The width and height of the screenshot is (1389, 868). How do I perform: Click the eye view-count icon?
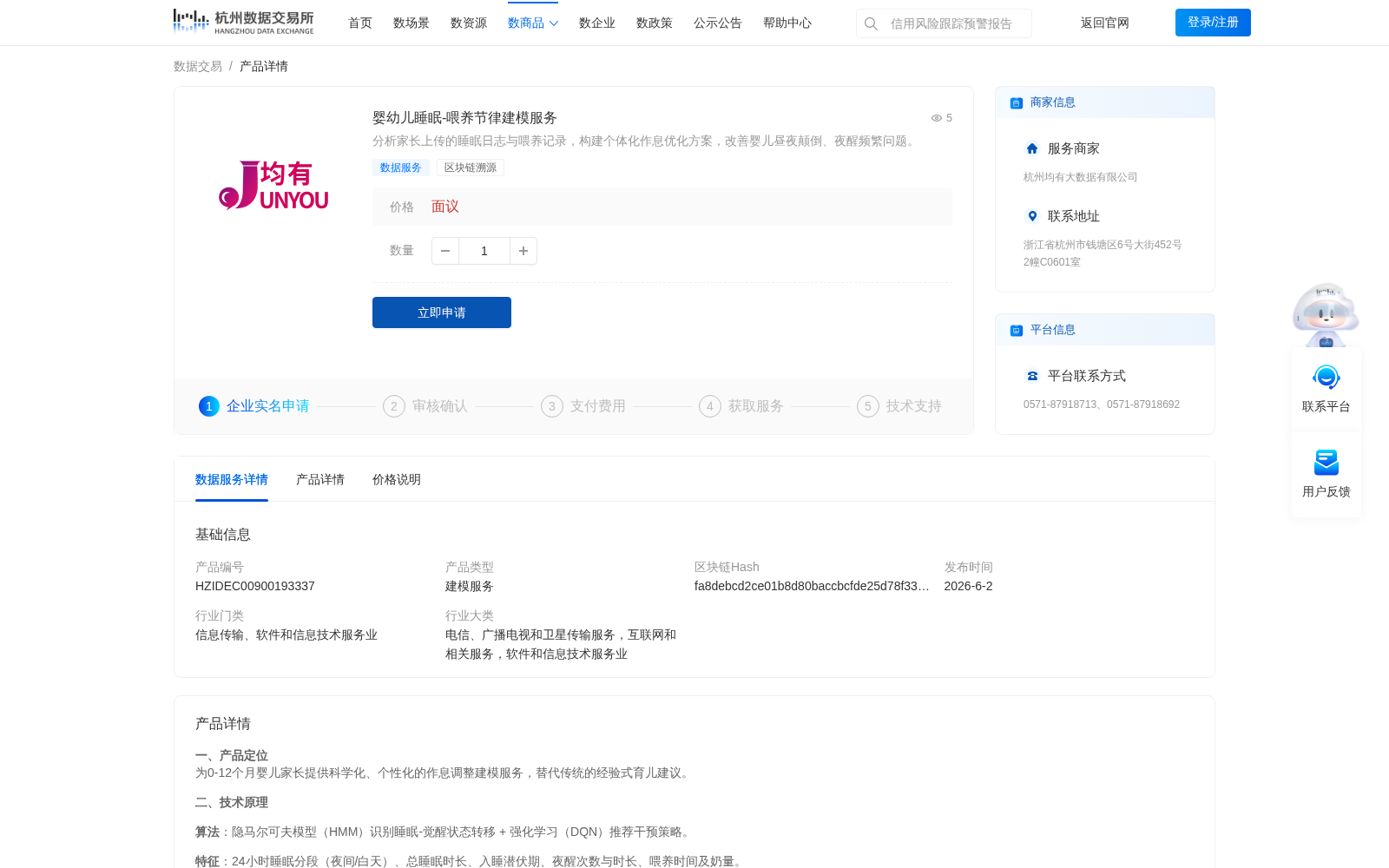pyautogui.click(x=937, y=118)
